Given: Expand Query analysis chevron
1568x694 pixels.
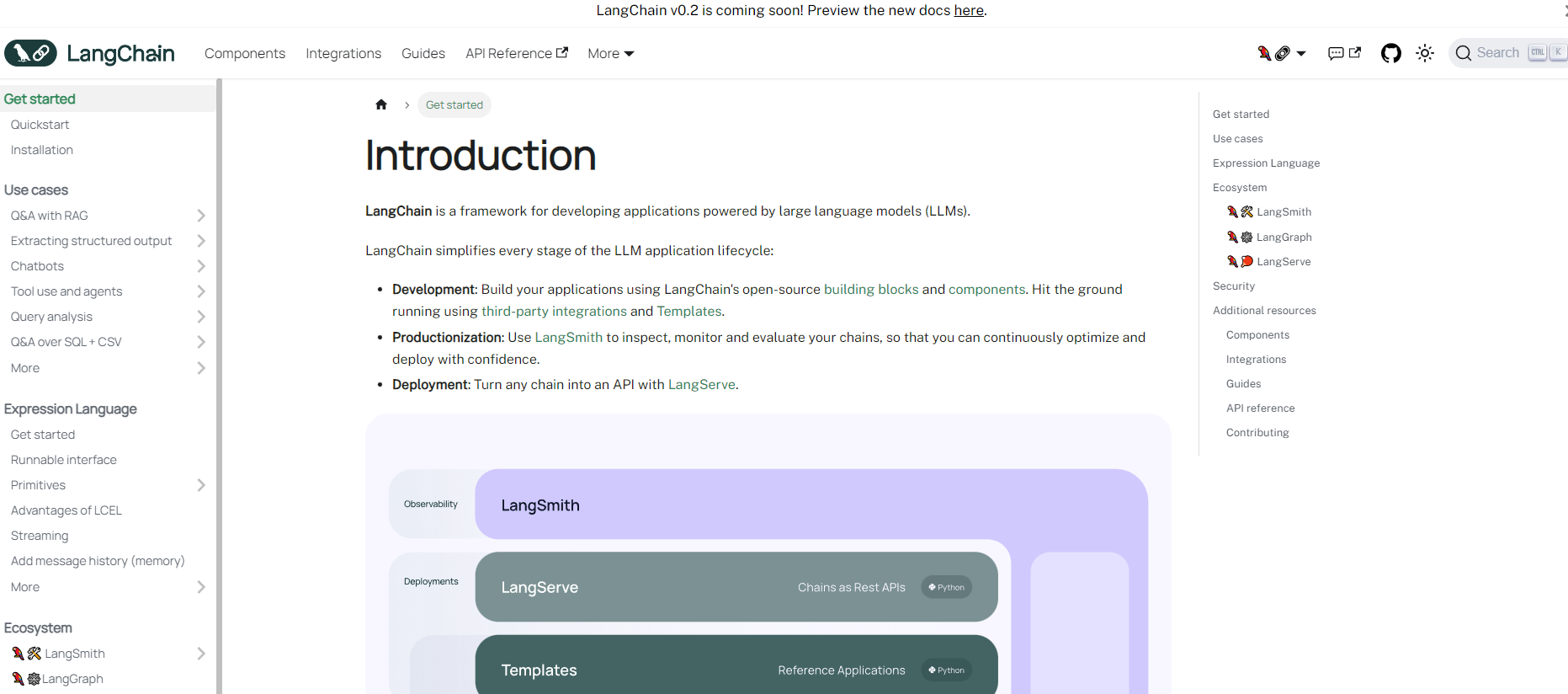Looking at the screenshot, I should pos(201,317).
